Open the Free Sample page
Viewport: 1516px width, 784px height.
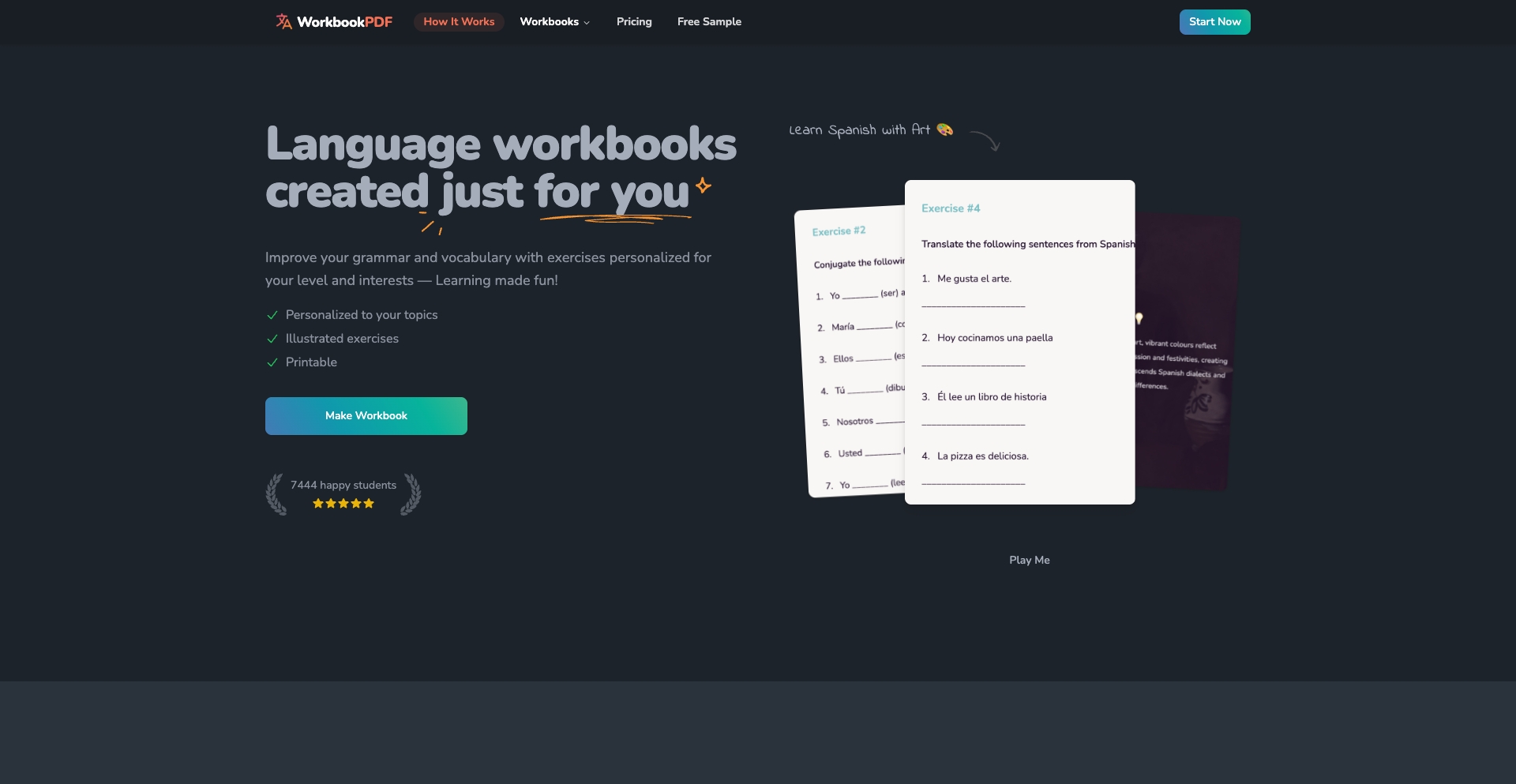pyautogui.click(x=708, y=21)
